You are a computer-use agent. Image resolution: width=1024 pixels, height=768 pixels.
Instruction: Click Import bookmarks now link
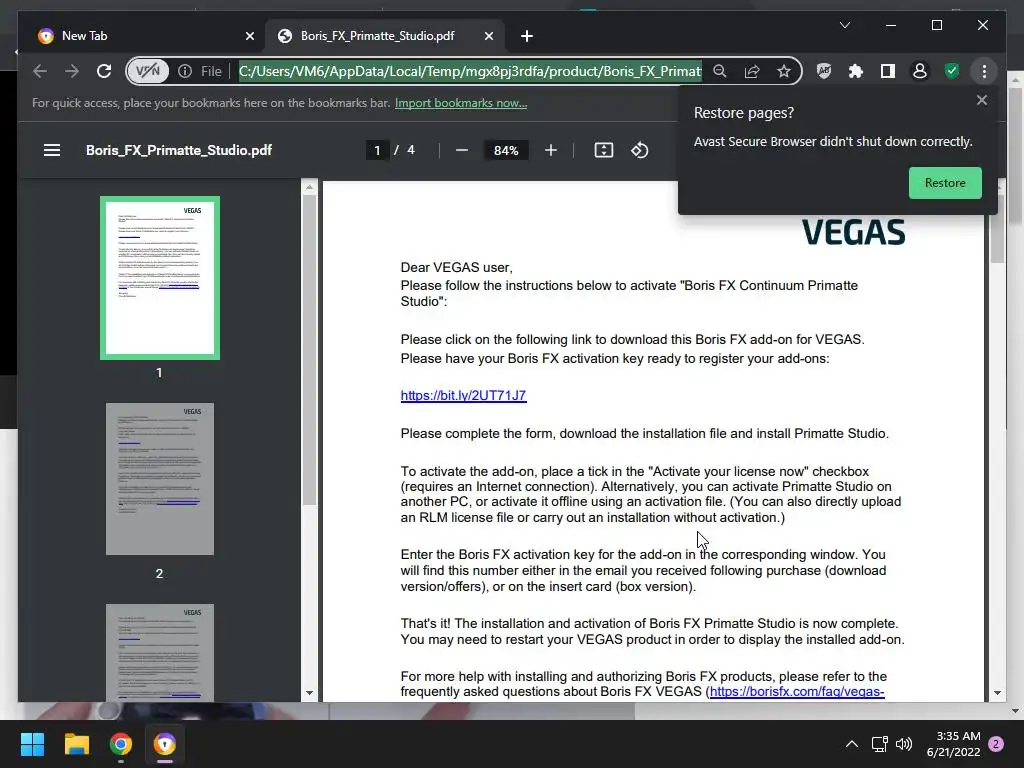[461, 103]
